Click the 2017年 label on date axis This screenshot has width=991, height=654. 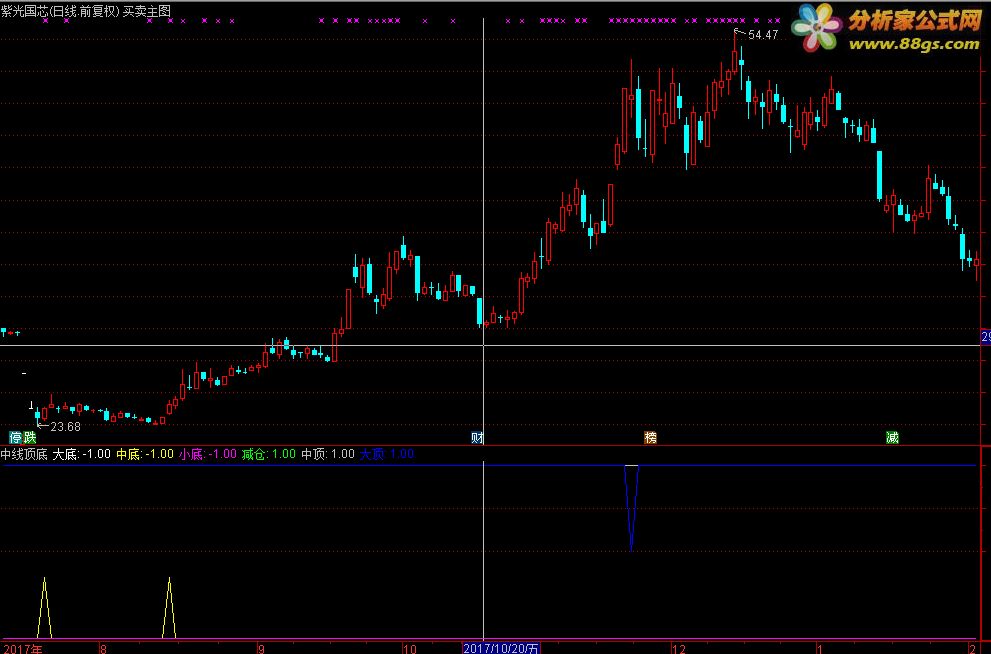point(23,648)
